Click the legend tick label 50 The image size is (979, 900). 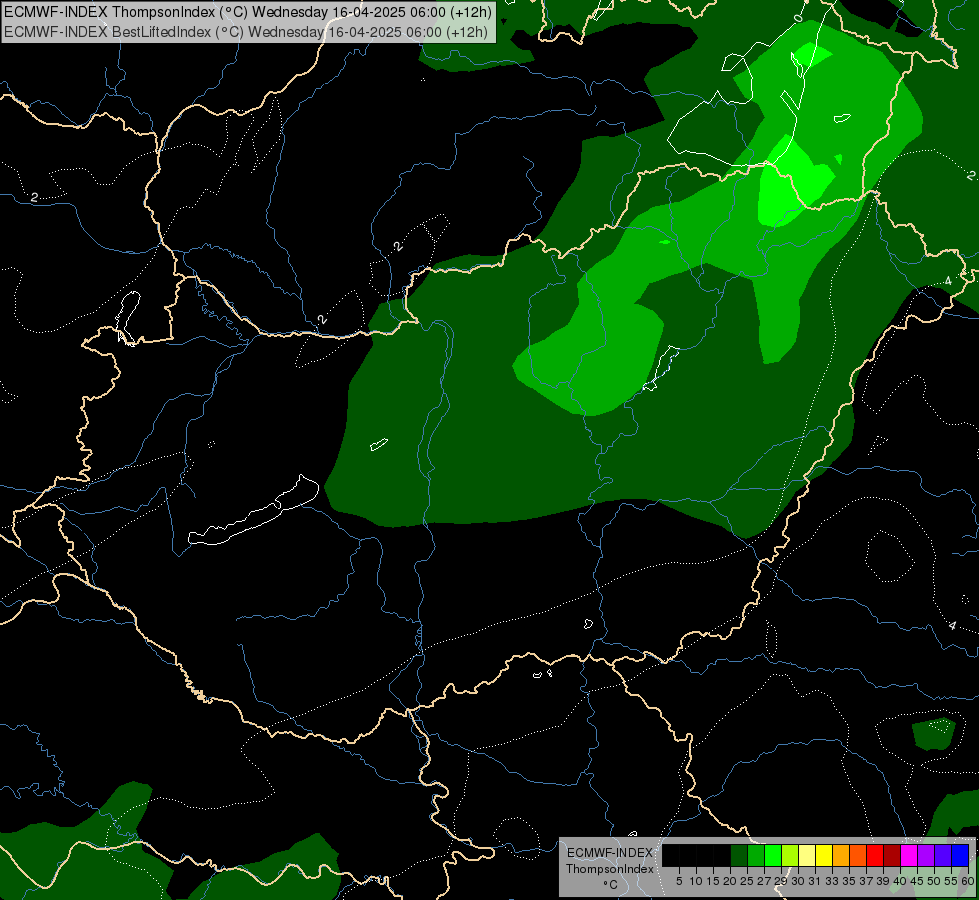coord(934,881)
